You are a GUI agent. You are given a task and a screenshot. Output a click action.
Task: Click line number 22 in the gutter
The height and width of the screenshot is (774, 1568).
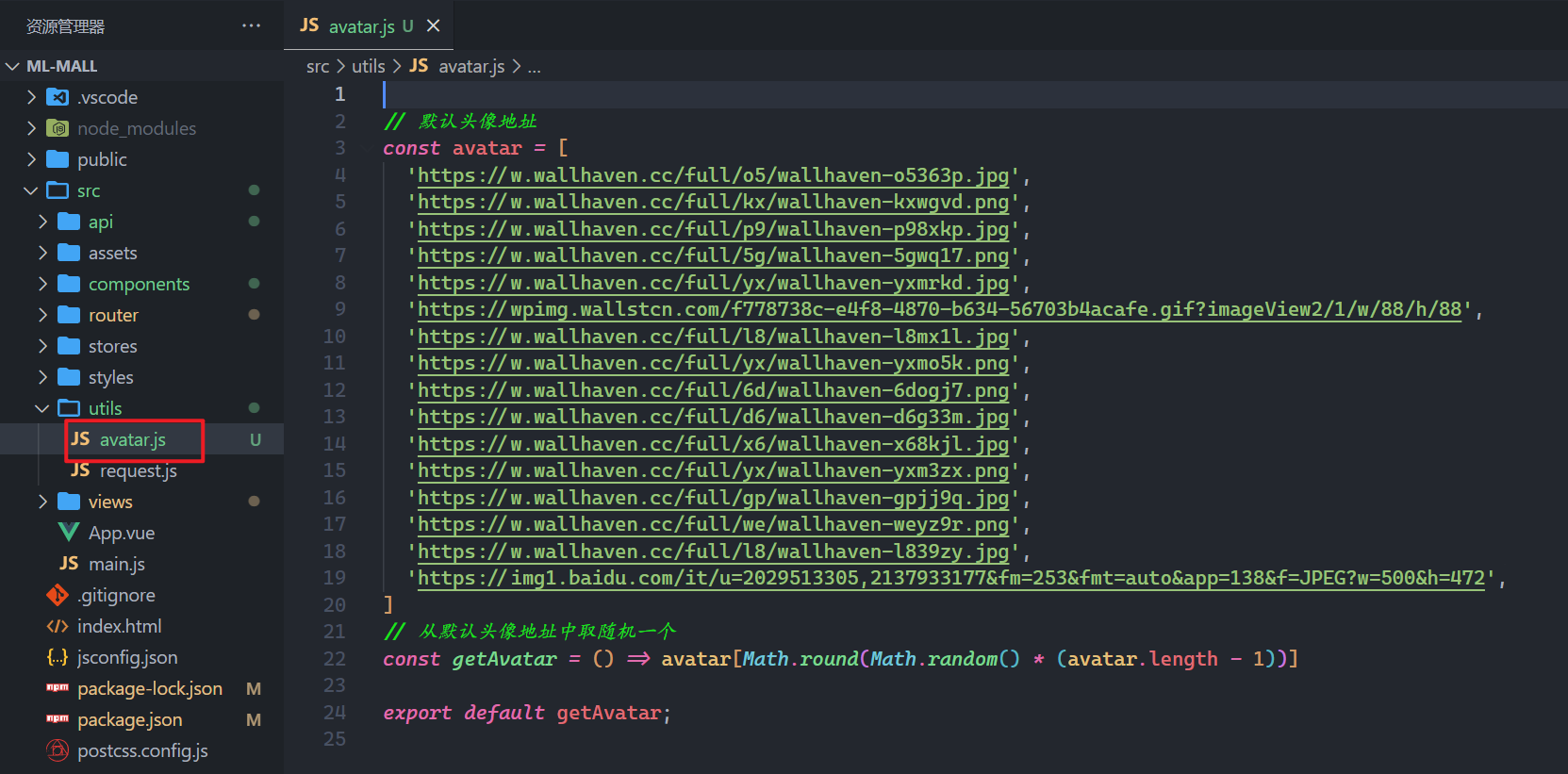coord(335,659)
